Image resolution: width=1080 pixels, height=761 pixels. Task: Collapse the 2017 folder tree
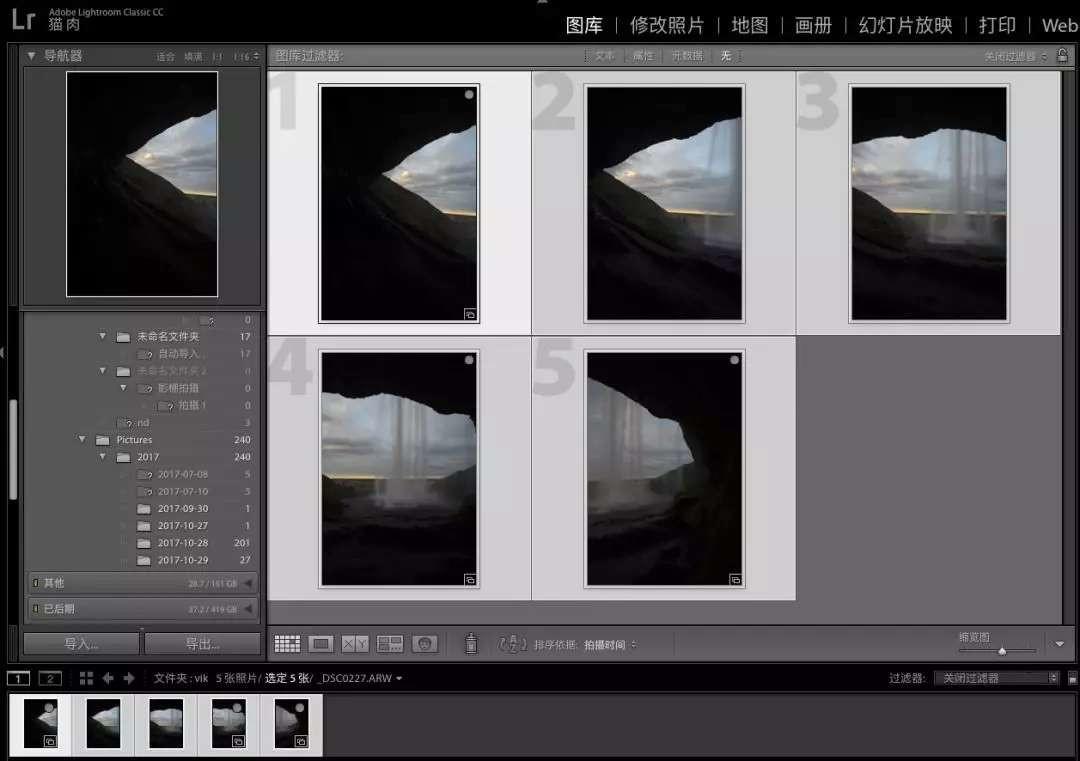tap(102, 457)
